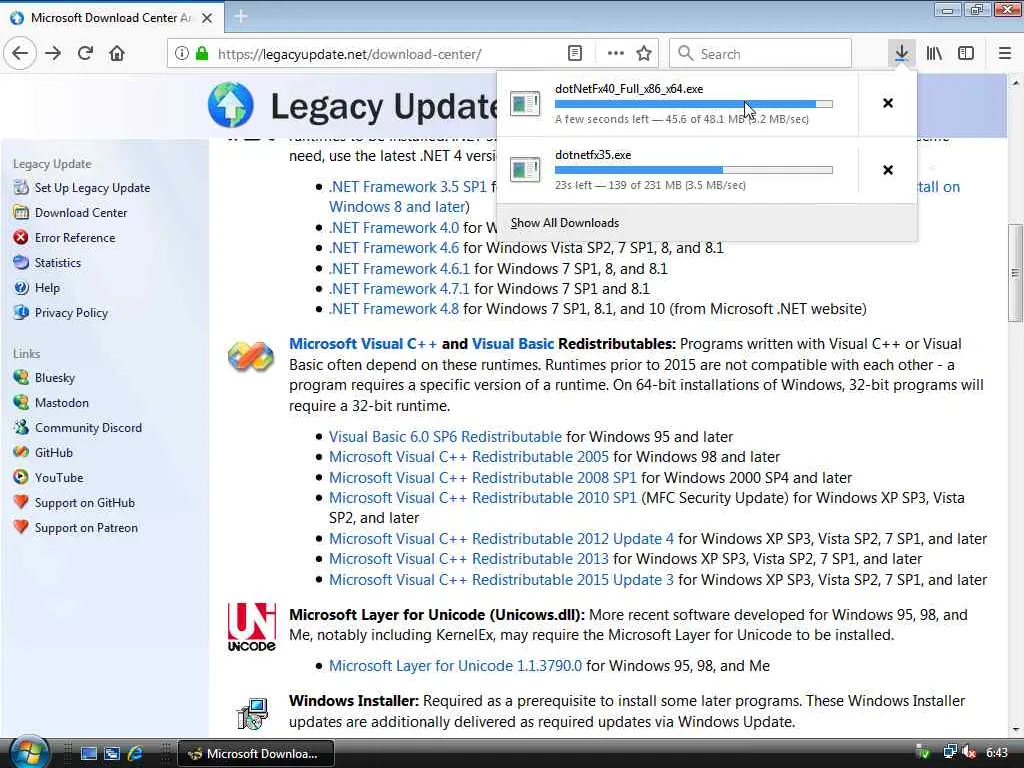Open .NET Framework 4.6 link
This screenshot has width=1024, height=768.
coord(394,248)
